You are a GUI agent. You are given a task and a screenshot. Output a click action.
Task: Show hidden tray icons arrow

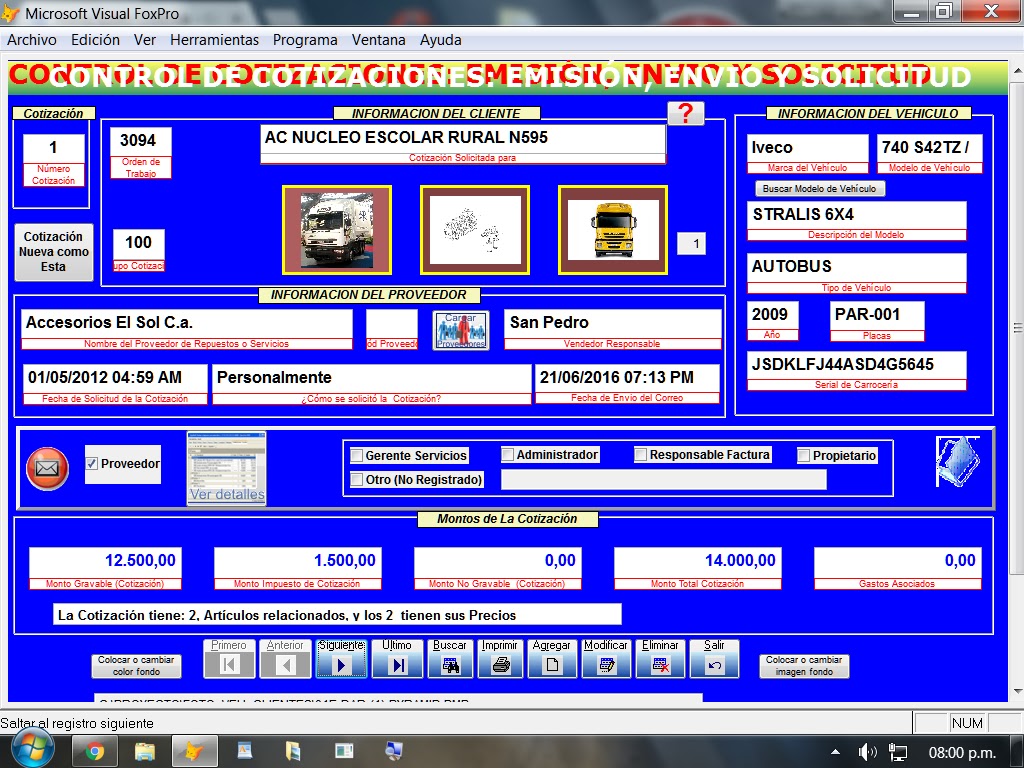835,752
